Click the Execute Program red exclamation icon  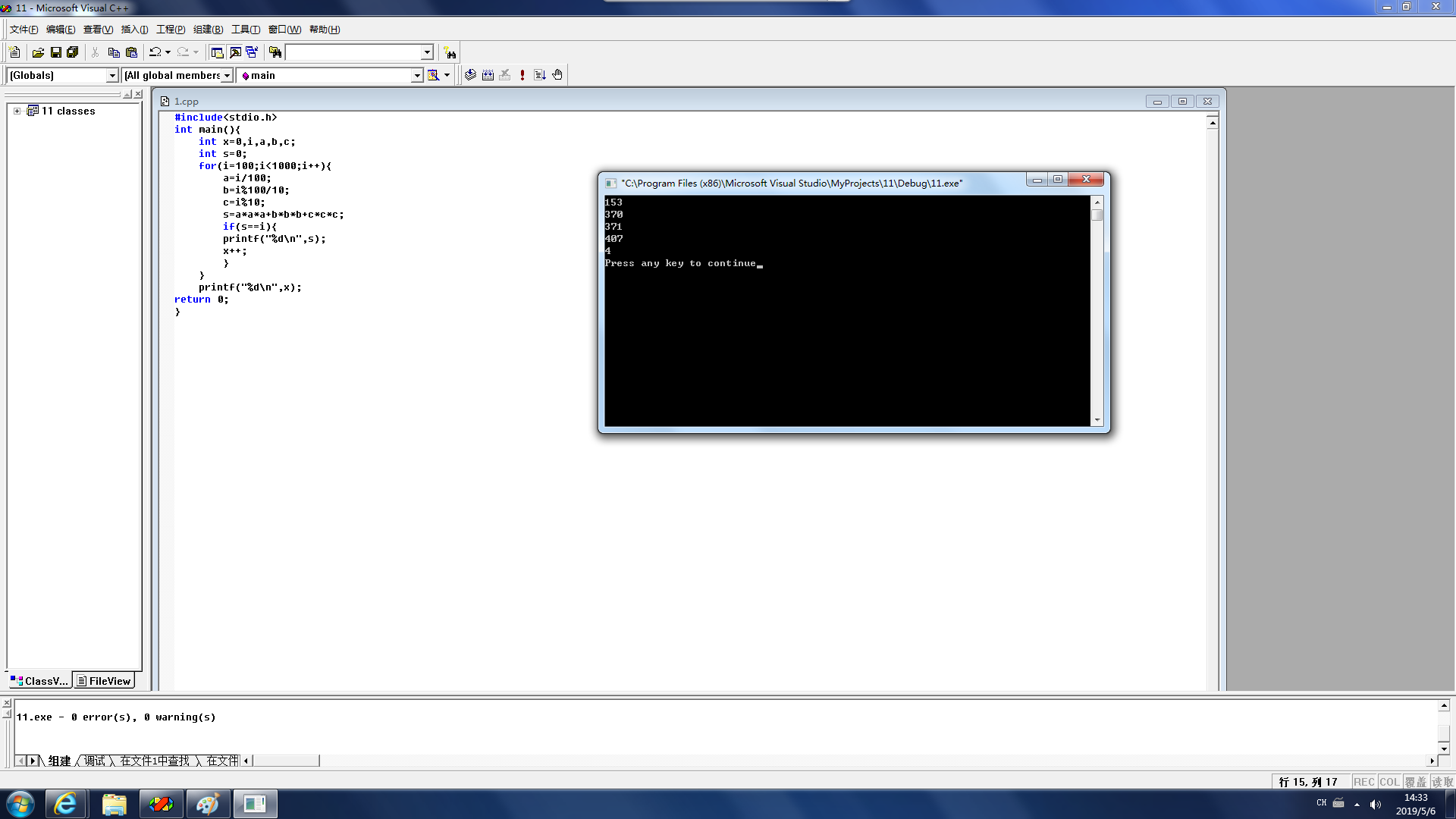click(522, 75)
